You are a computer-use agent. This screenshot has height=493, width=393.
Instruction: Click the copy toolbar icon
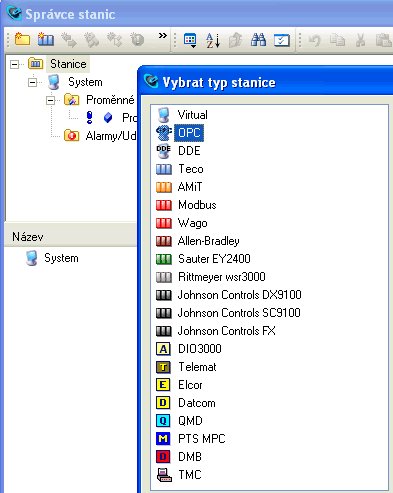coord(337,40)
